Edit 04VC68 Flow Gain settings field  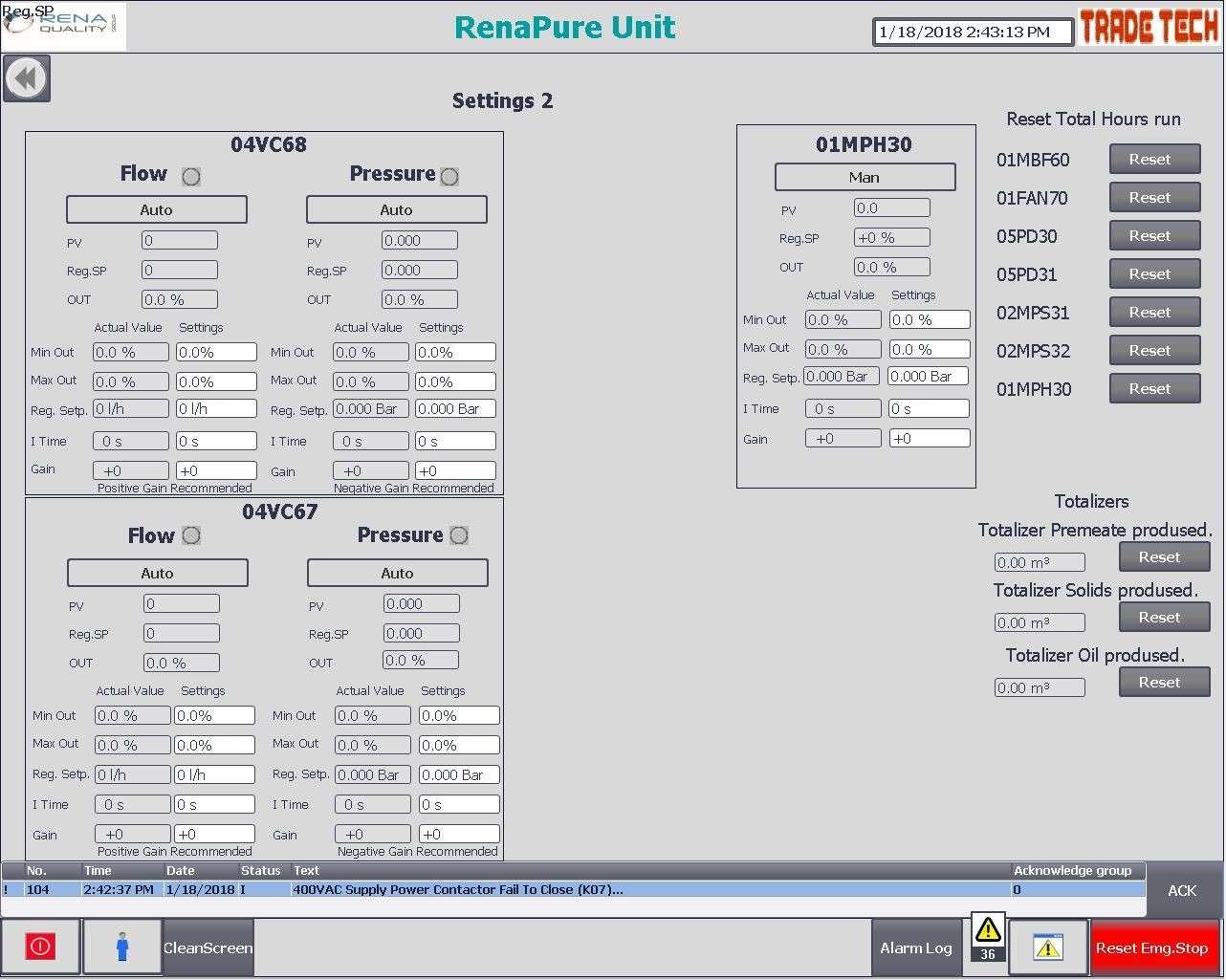(x=216, y=470)
